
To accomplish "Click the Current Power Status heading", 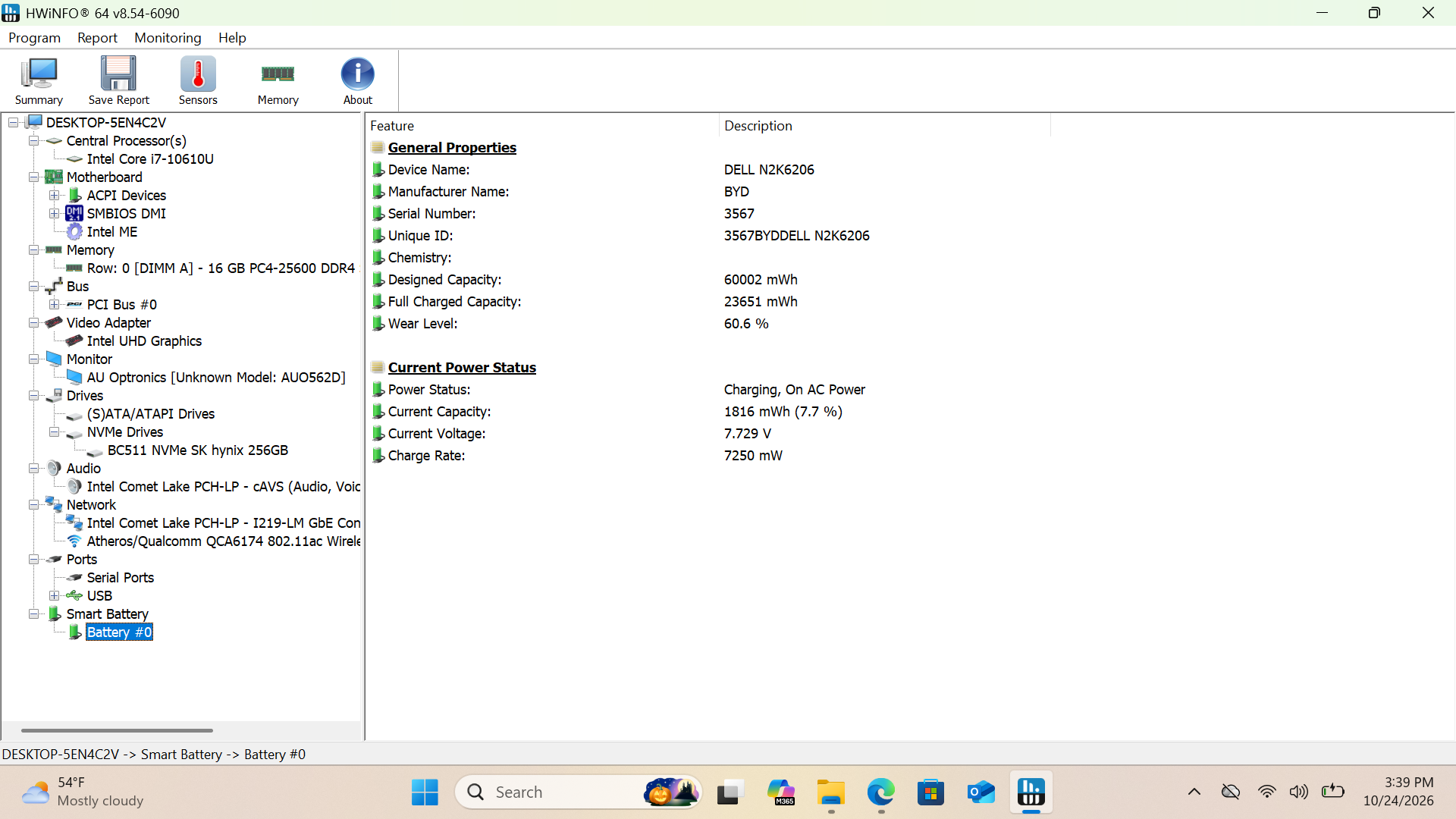I will click(x=462, y=368).
